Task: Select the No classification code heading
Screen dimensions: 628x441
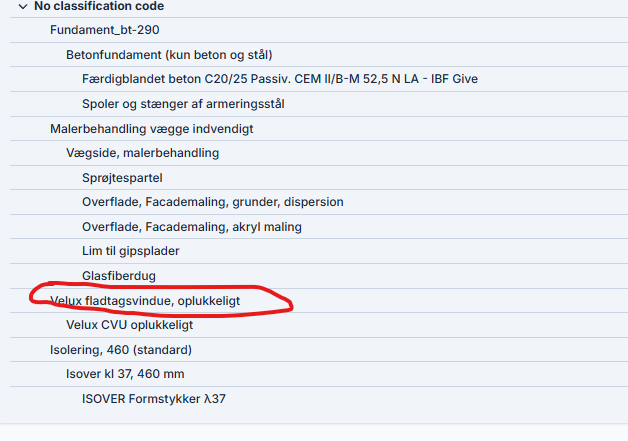Action: click(99, 6)
